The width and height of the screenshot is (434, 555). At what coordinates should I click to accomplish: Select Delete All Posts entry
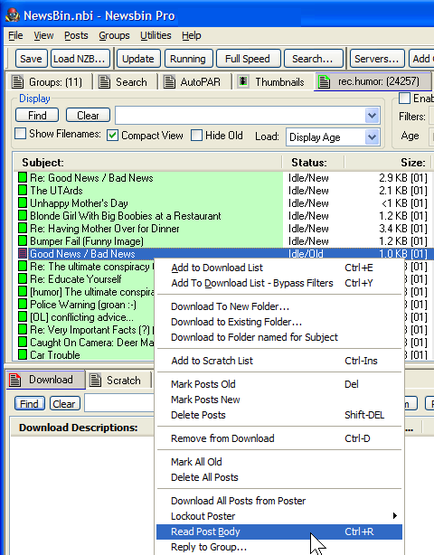tap(279, 477)
